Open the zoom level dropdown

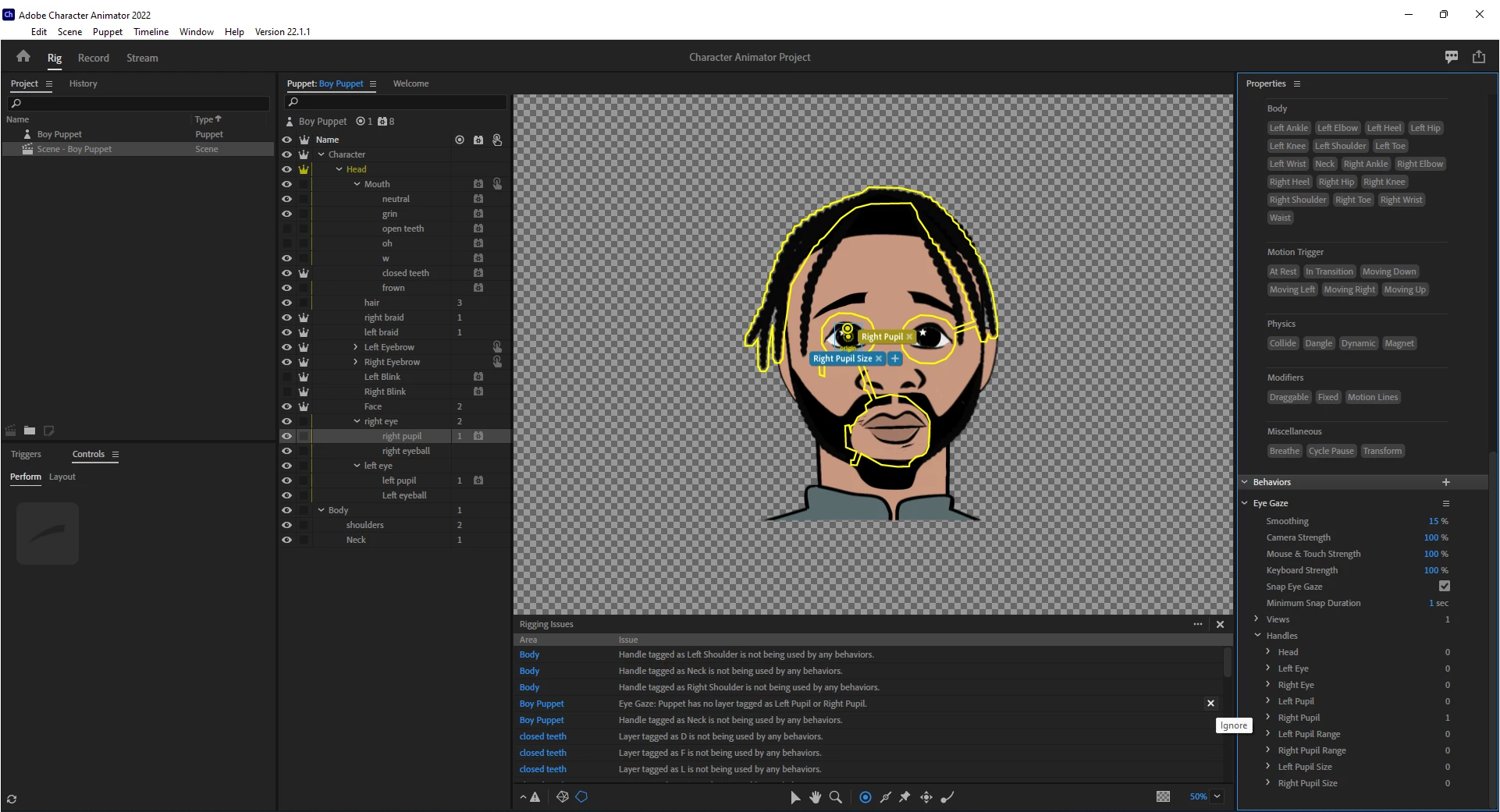click(x=1217, y=796)
